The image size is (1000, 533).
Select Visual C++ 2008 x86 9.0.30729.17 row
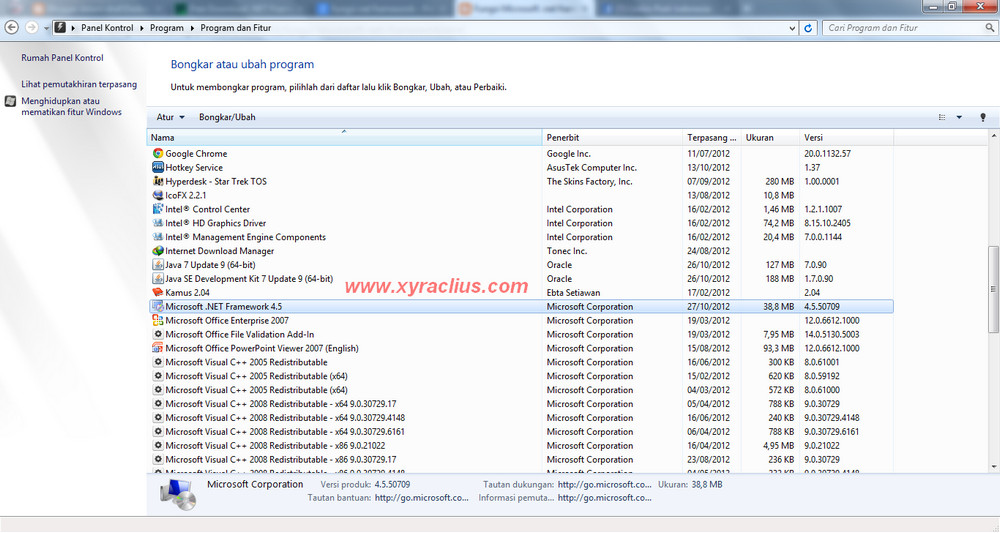click(x=521, y=460)
